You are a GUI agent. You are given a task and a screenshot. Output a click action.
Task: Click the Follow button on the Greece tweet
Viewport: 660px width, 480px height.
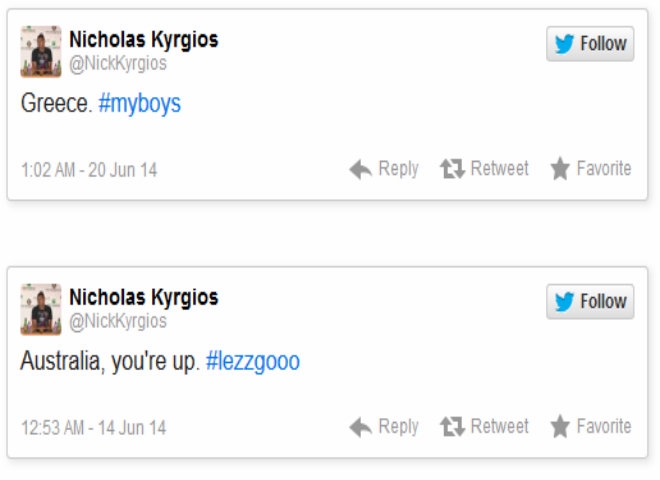(590, 43)
